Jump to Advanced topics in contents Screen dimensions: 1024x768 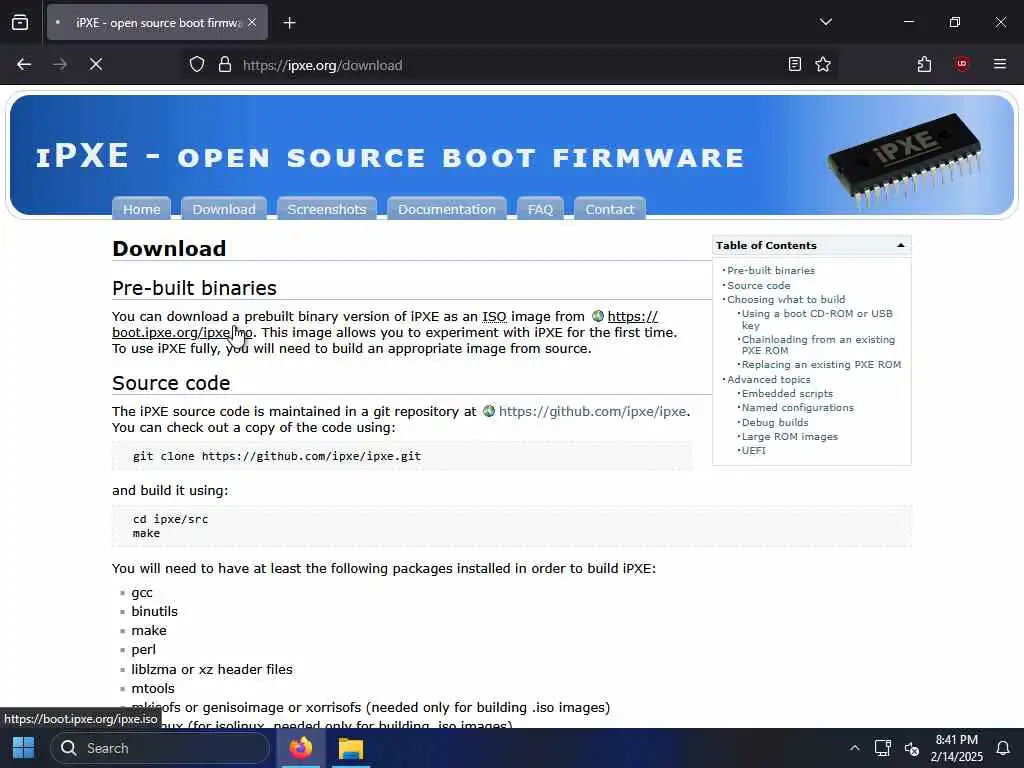tap(769, 379)
